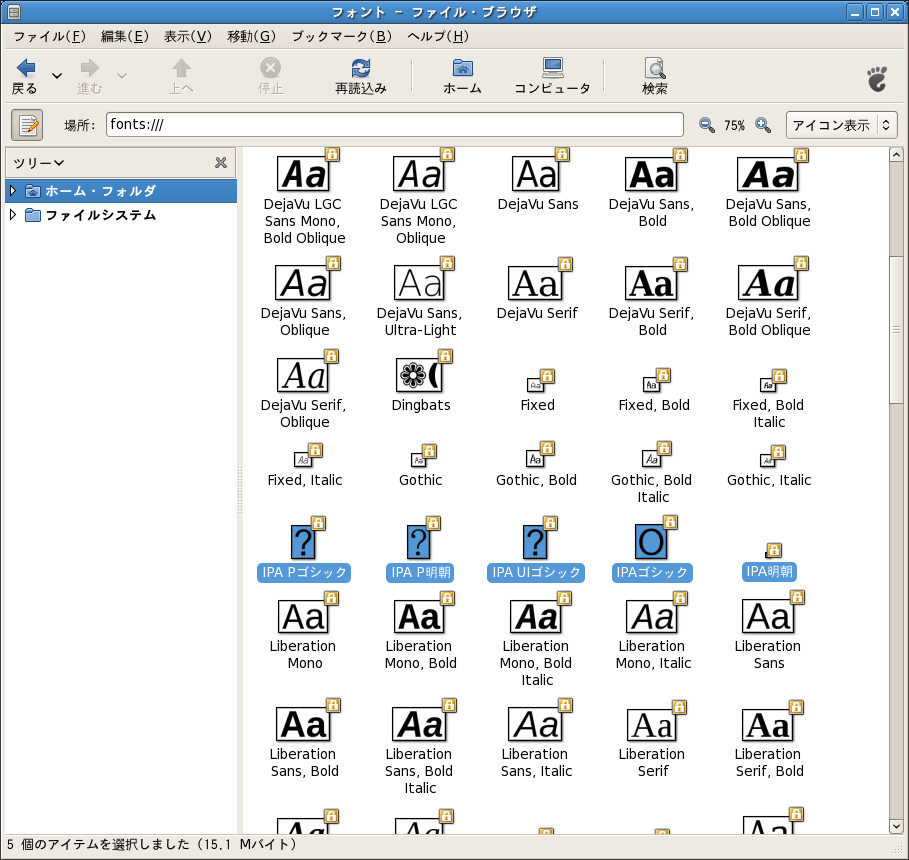Open the アイコン表示 view mode dropdown
909x860 pixels.
click(x=841, y=125)
